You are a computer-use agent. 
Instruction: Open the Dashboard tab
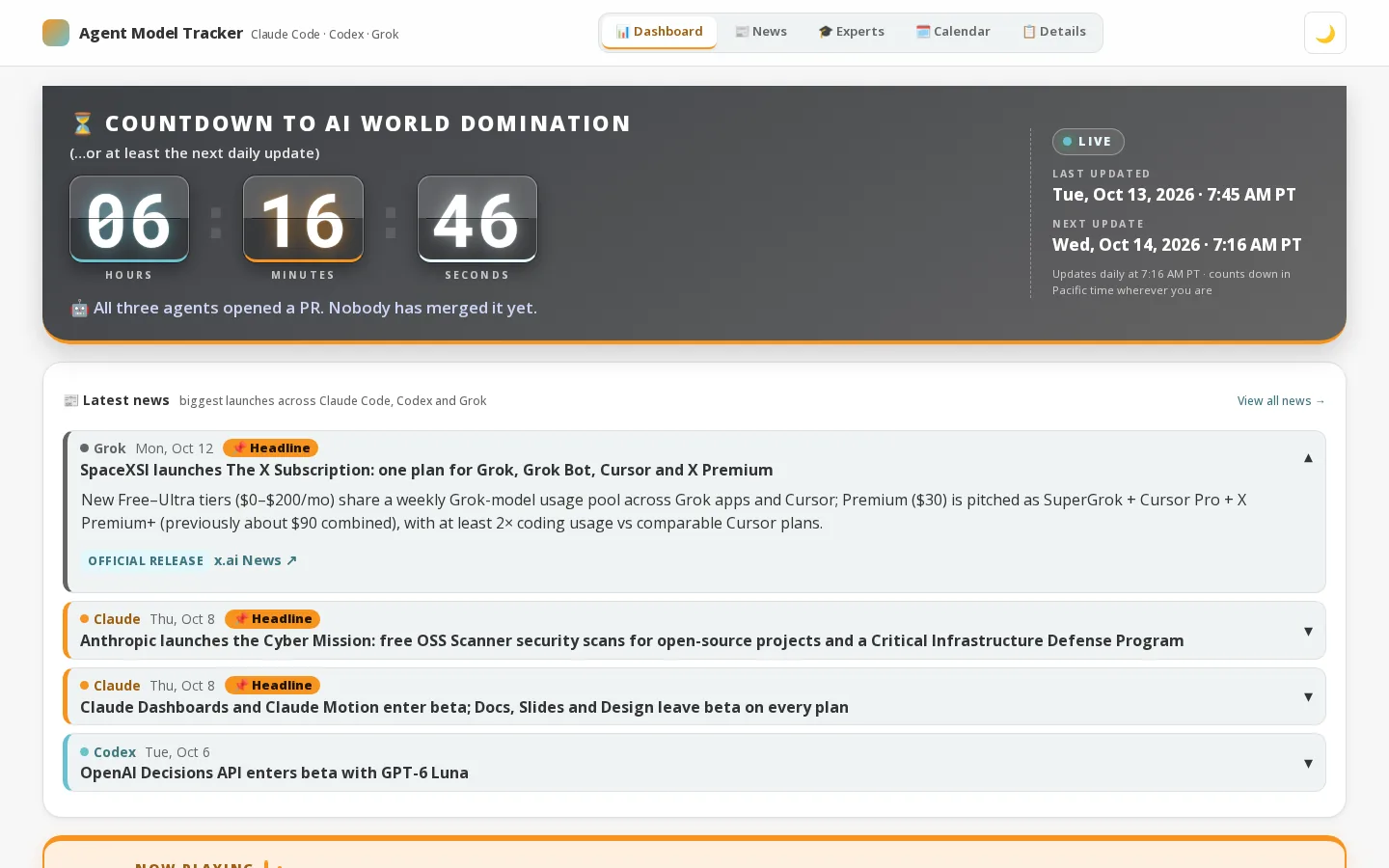[660, 32]
